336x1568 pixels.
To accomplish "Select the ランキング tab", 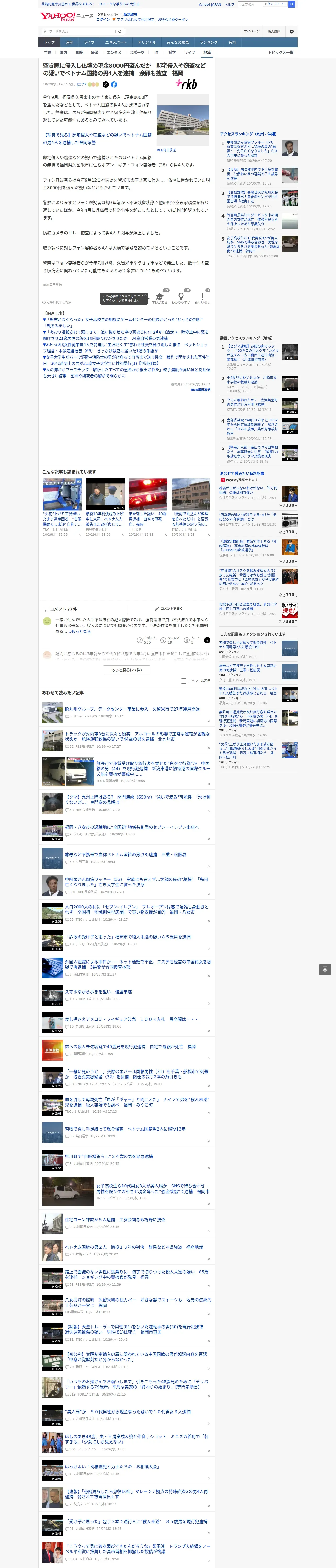I will (x=209, y=43).
